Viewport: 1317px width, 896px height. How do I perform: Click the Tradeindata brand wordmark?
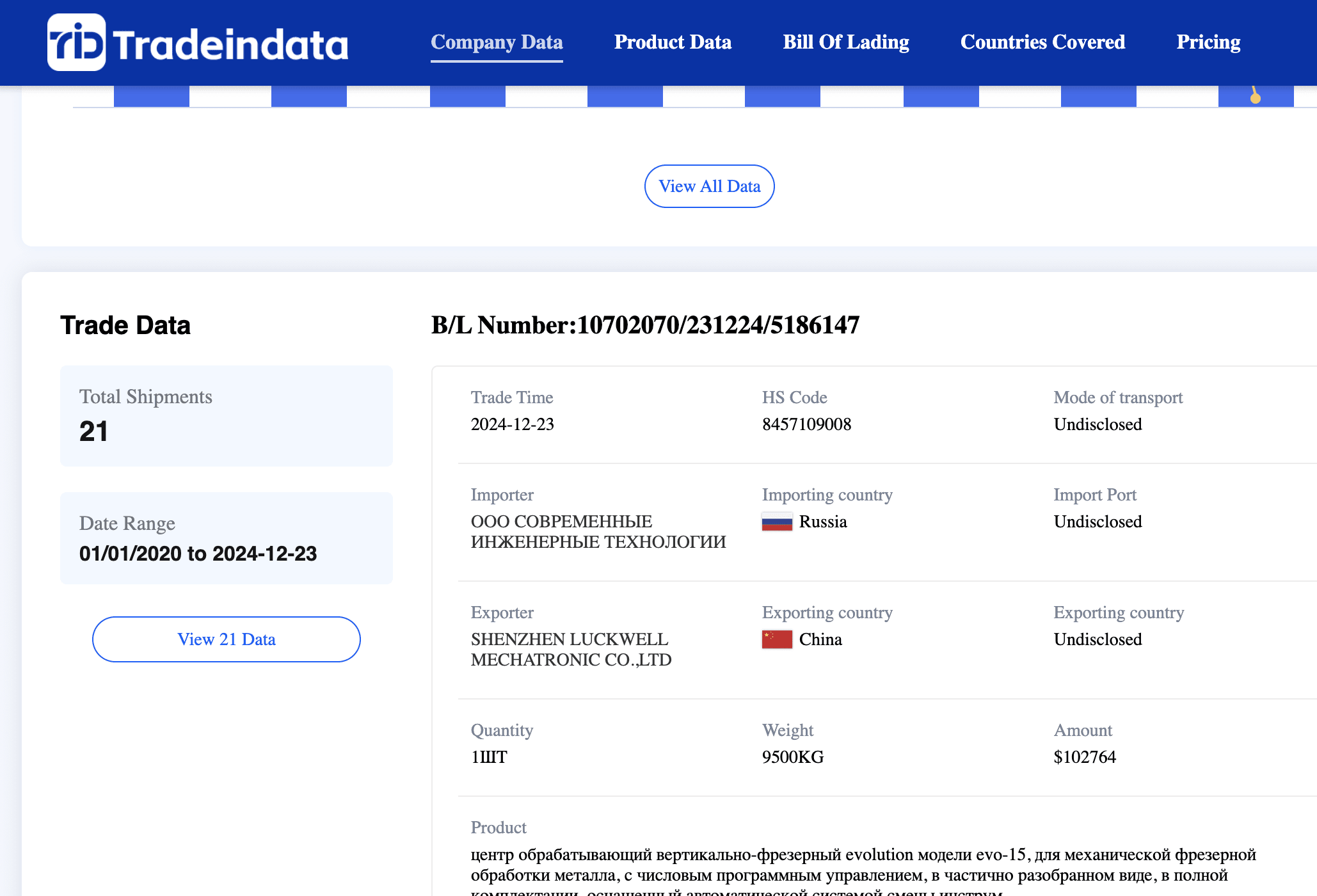(231, 45)
